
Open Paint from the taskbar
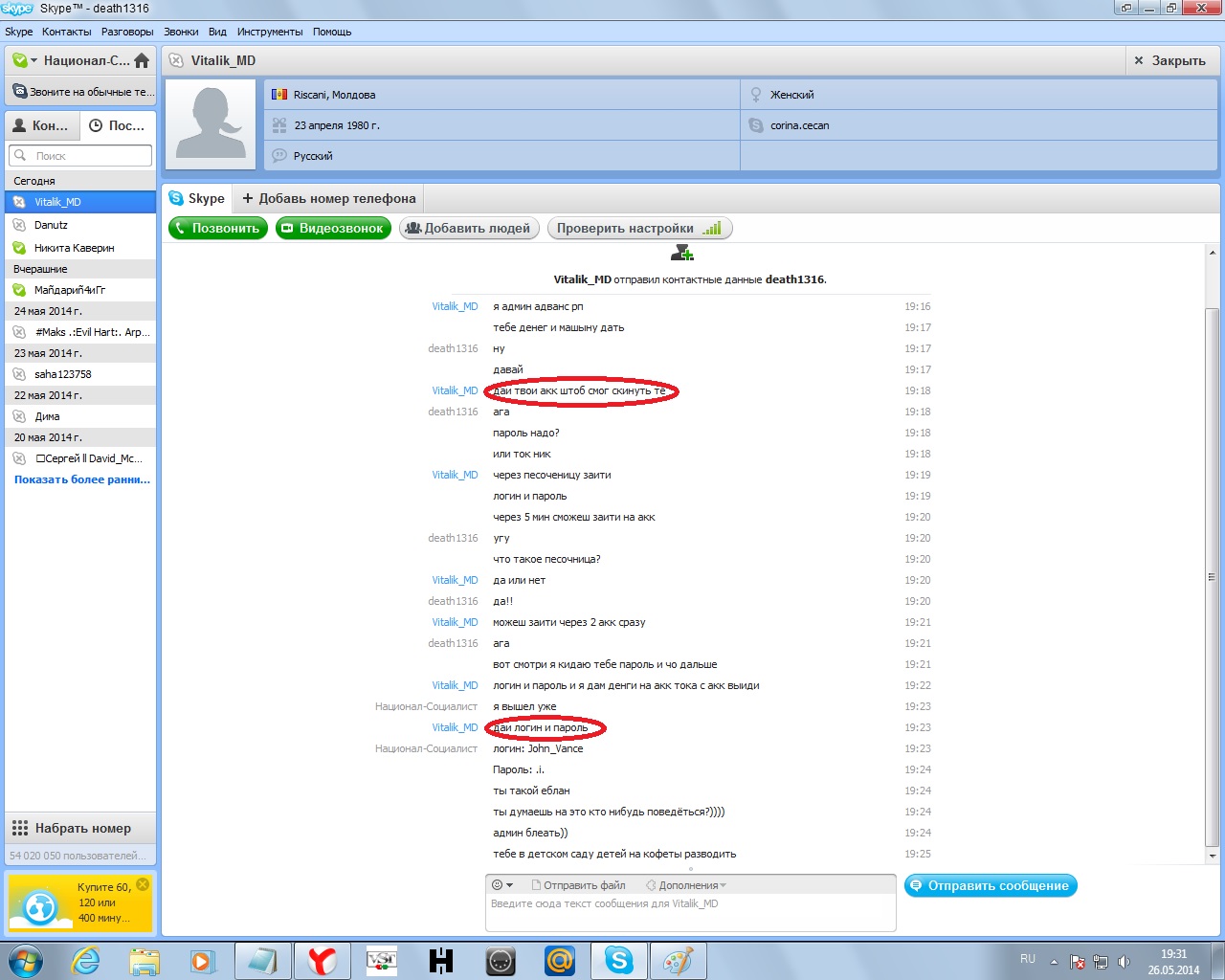(x=679, y=960)
